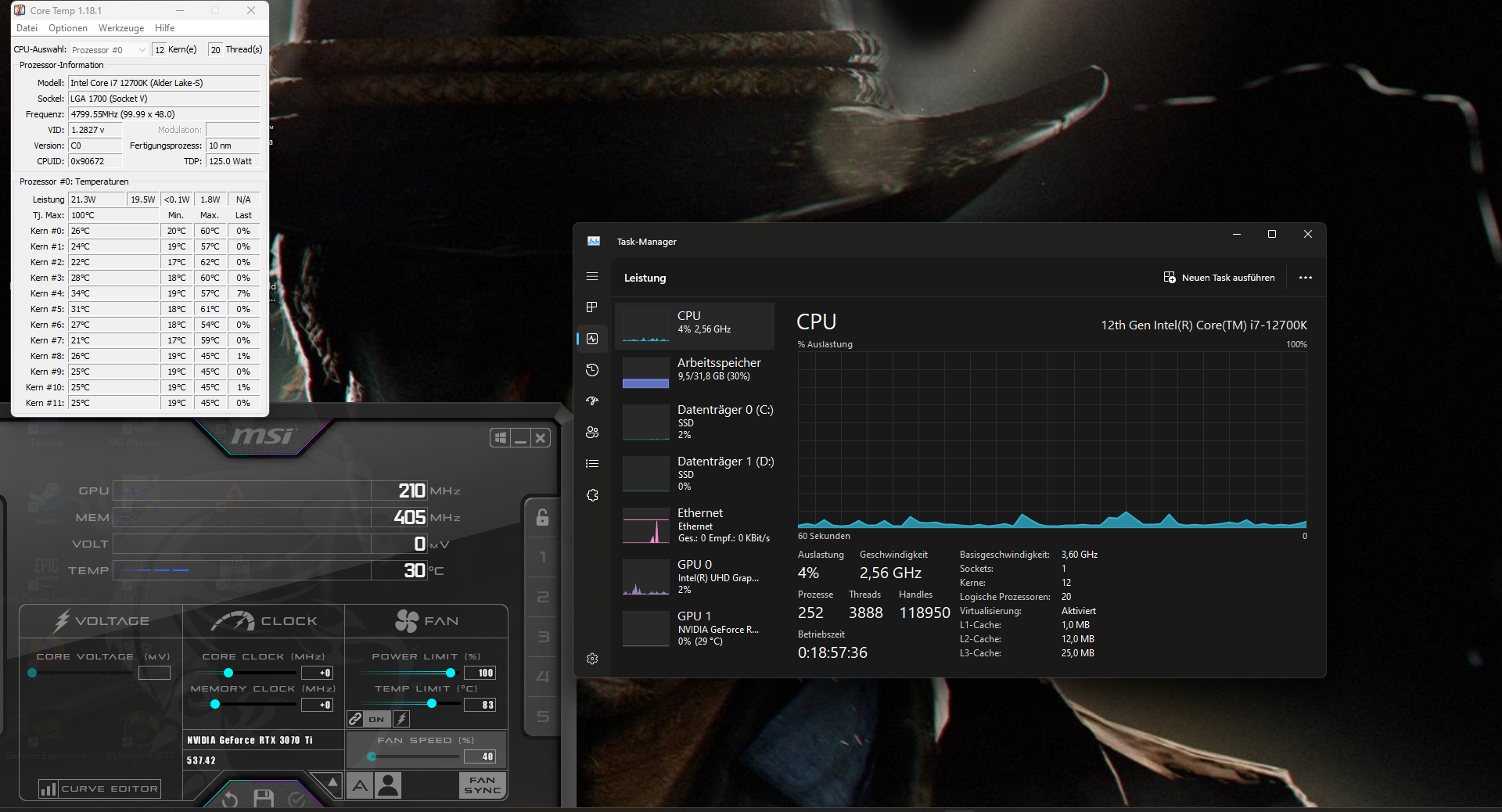Click the Power Limit slider handle

point(451,673)
